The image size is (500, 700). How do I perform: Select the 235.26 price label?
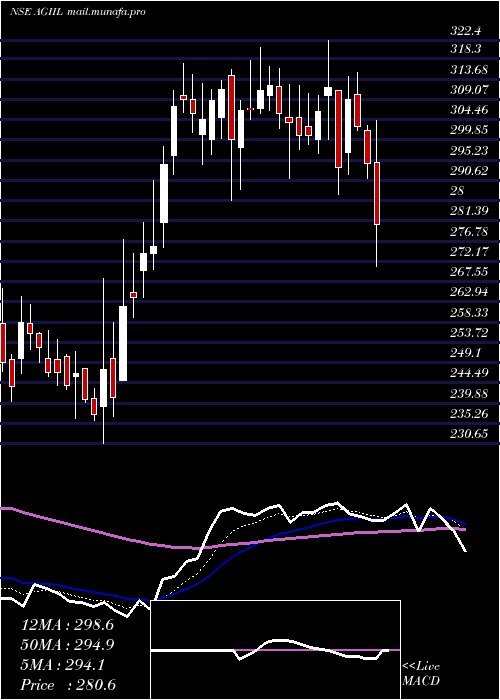click(469, 413)
